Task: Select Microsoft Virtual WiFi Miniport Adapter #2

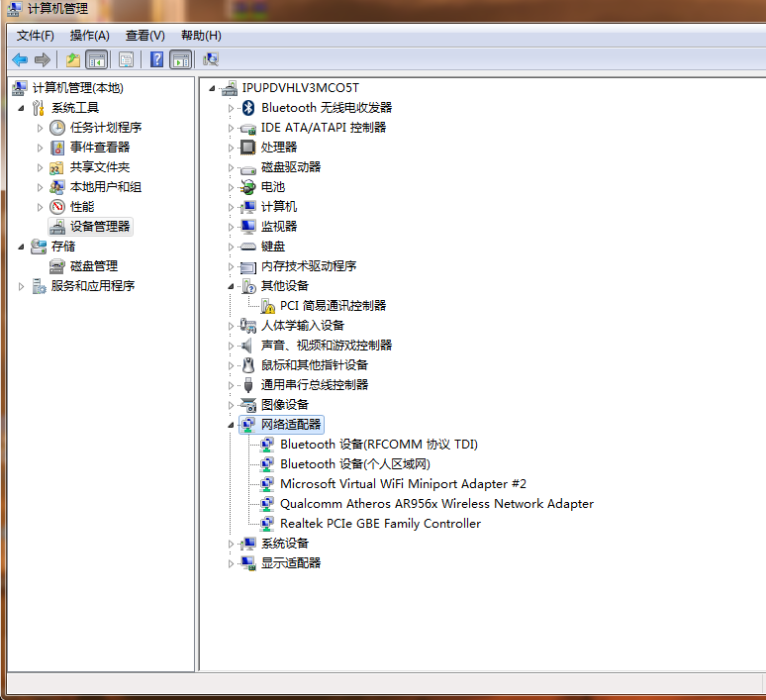Action: [x=403, y=484]
